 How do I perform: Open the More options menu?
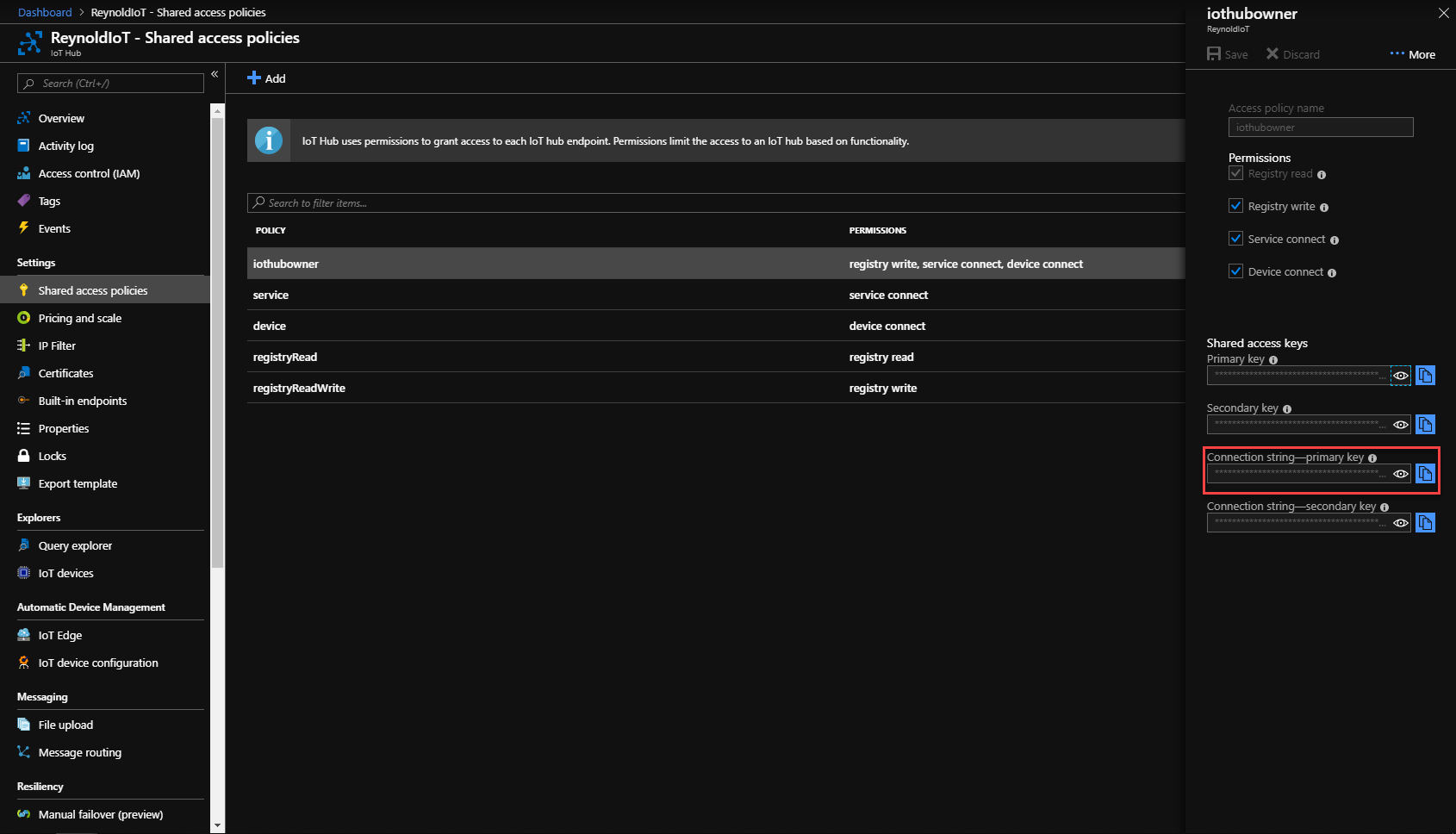[x=1412, y=53]
